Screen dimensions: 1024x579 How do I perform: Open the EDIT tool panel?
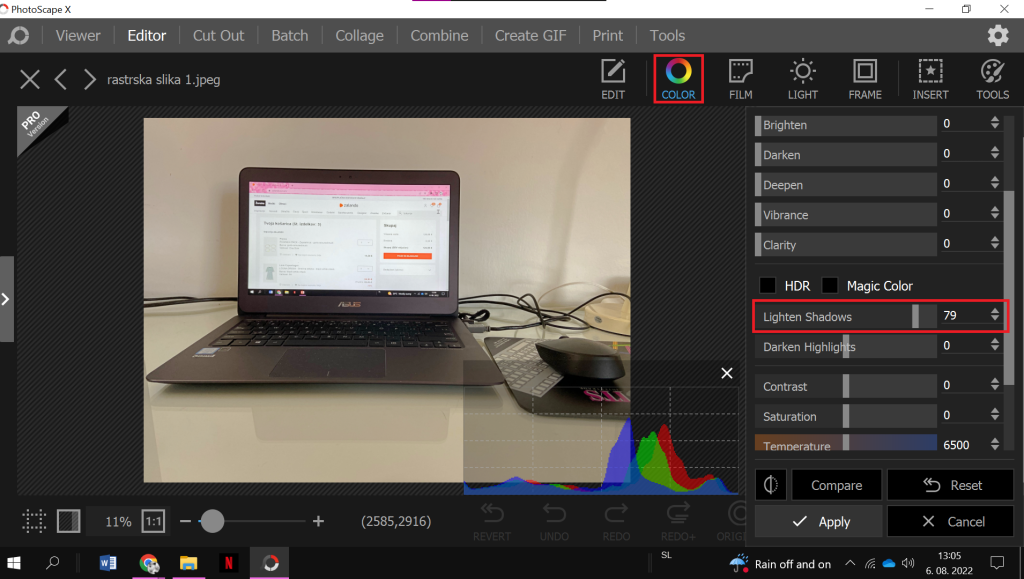pyautogui.click(x=613, y=79)
